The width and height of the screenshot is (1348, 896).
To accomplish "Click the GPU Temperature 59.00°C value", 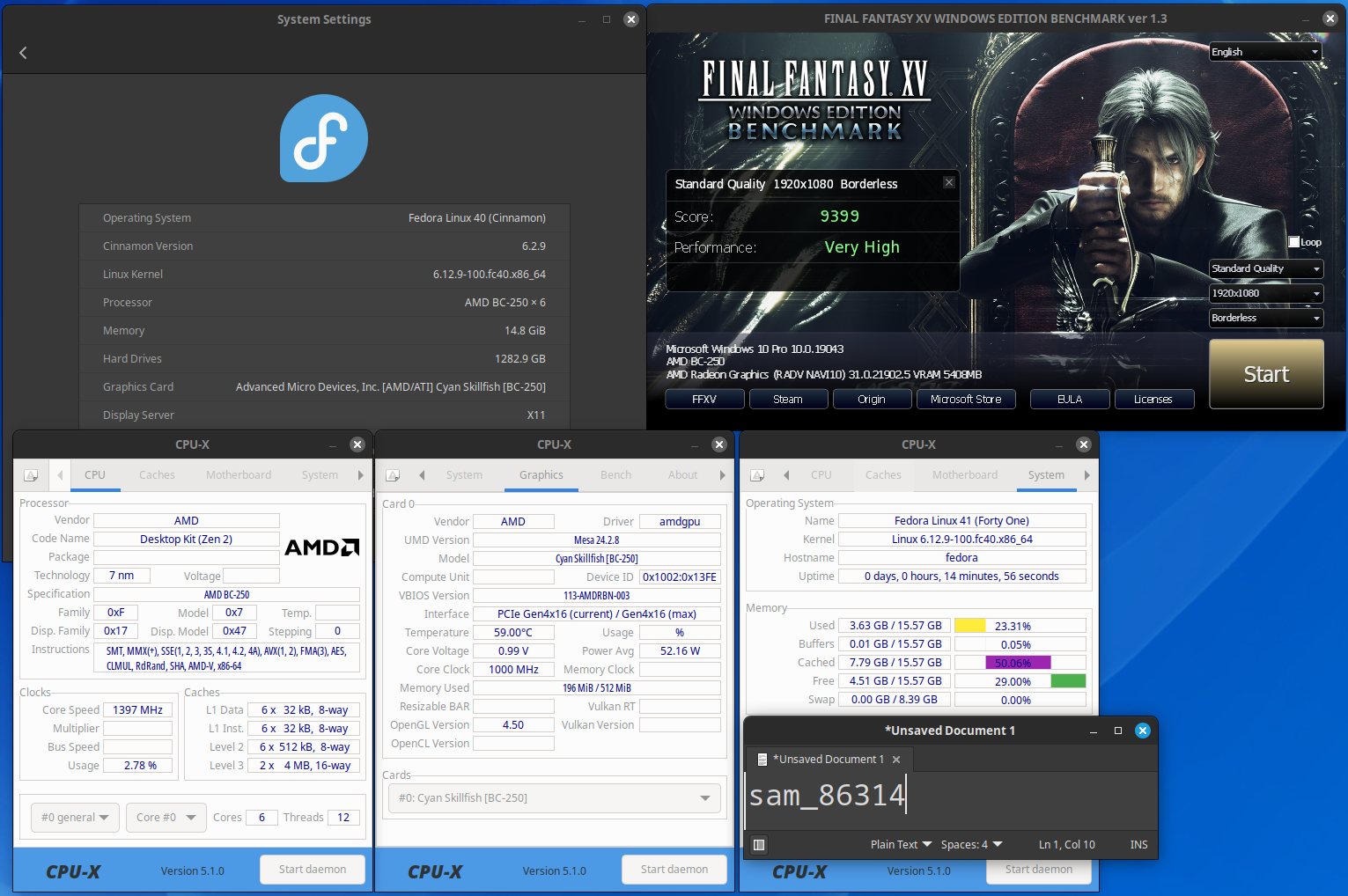I will 513,633.
